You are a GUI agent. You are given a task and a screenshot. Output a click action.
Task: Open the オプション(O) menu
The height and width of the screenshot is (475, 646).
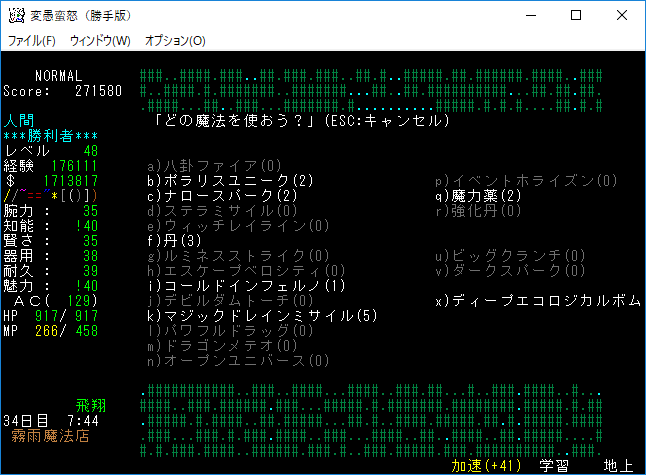pyautogui.click(x=175, y=41)
